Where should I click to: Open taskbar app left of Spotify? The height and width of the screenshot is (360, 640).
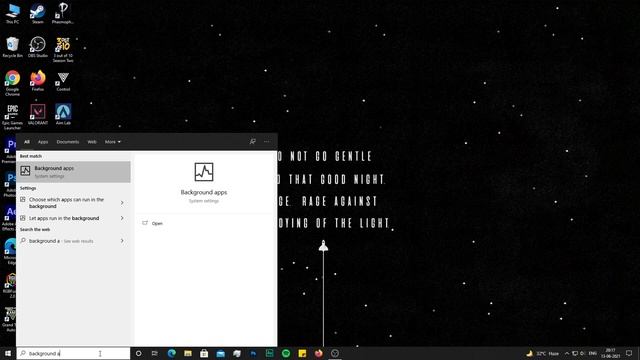(x=269, y=353)
